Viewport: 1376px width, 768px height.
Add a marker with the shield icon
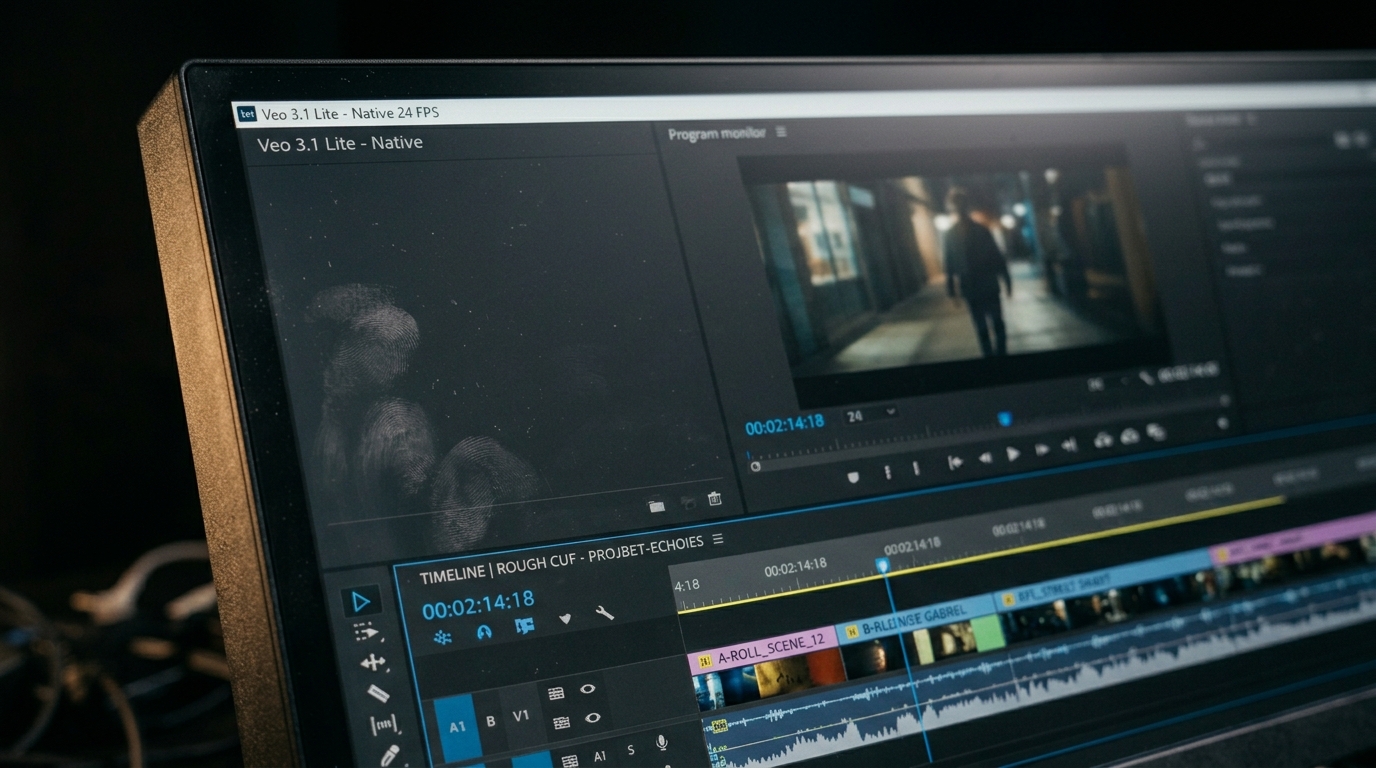point(565,619)
